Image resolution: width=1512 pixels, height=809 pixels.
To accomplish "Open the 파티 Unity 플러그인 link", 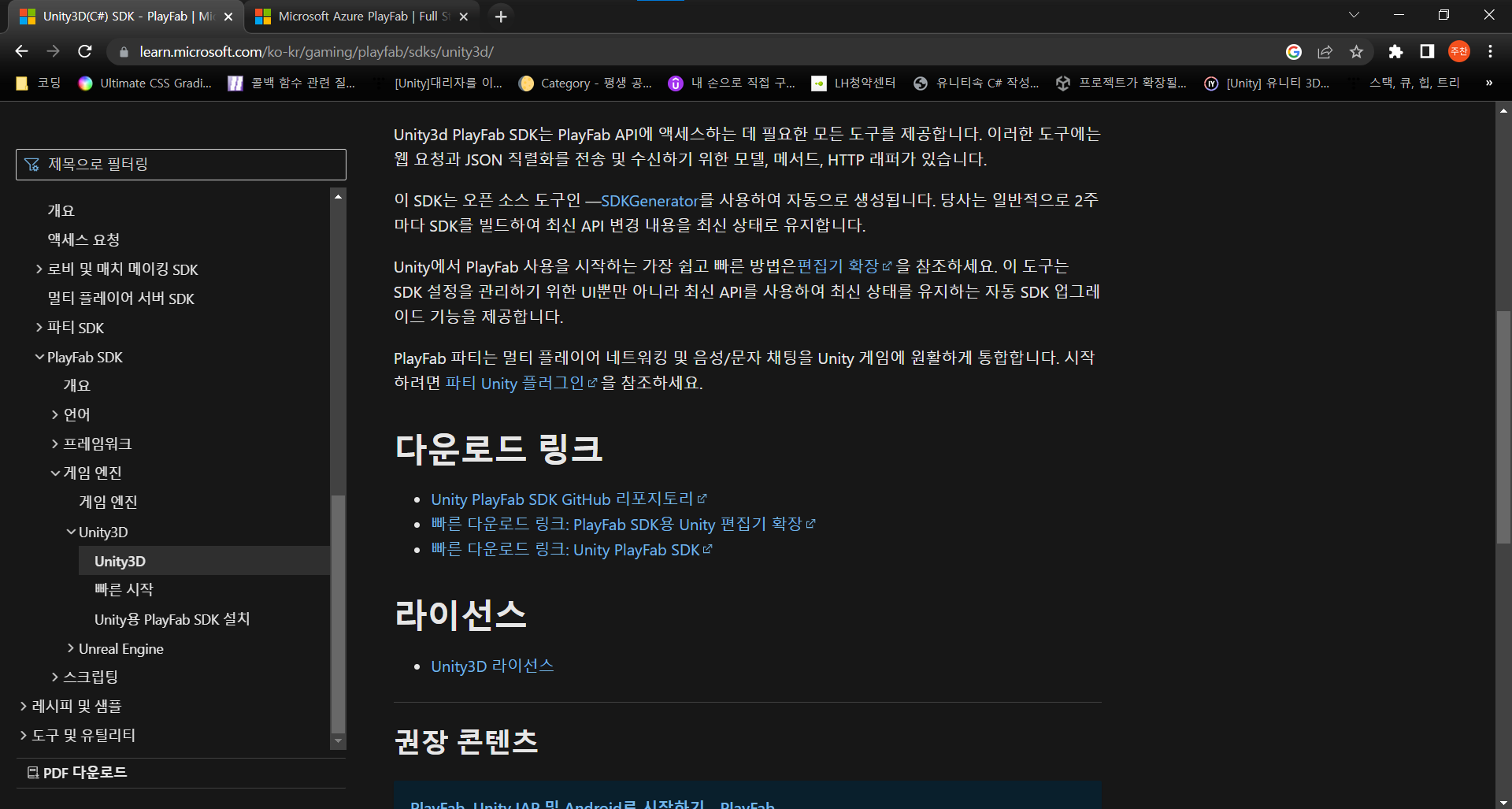I will coord(521,383).
